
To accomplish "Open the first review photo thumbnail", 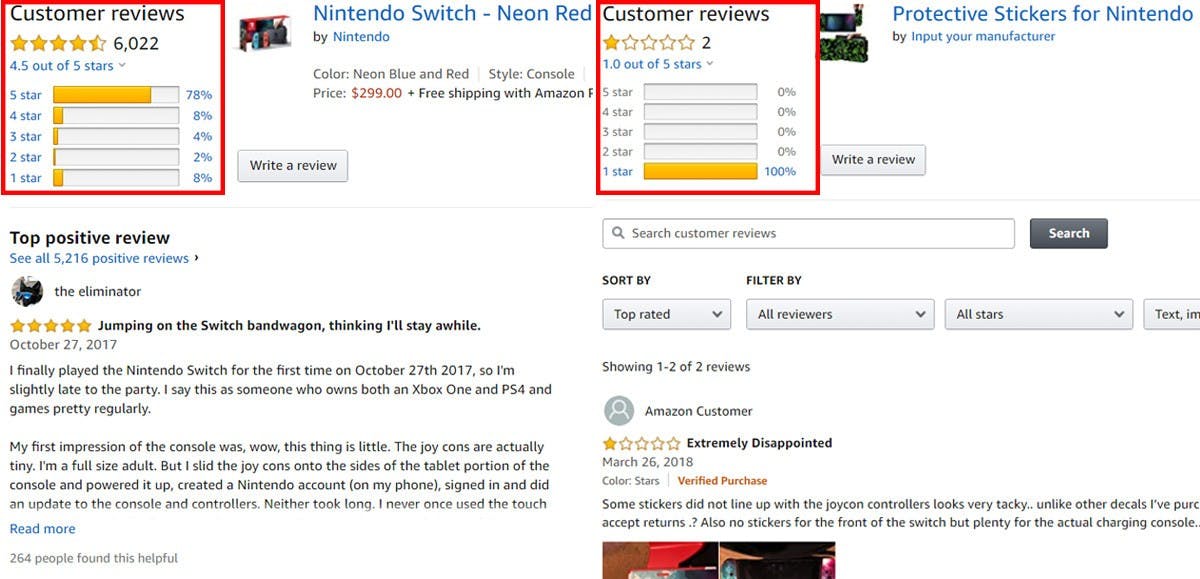I will 660,560.
